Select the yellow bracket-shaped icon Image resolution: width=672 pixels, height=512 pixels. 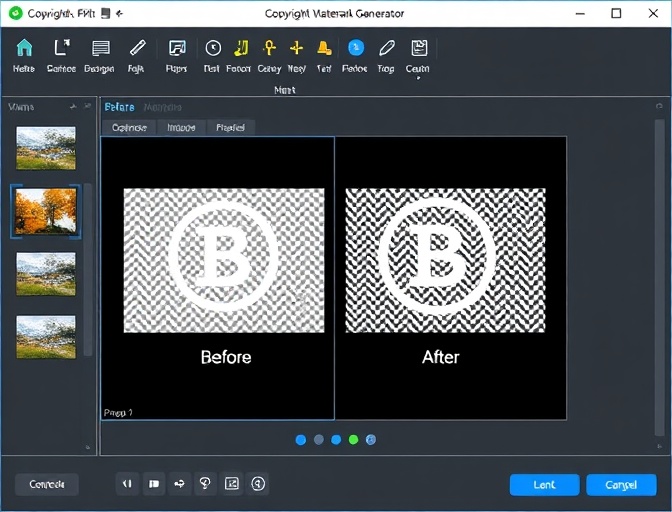click(241, 48)
